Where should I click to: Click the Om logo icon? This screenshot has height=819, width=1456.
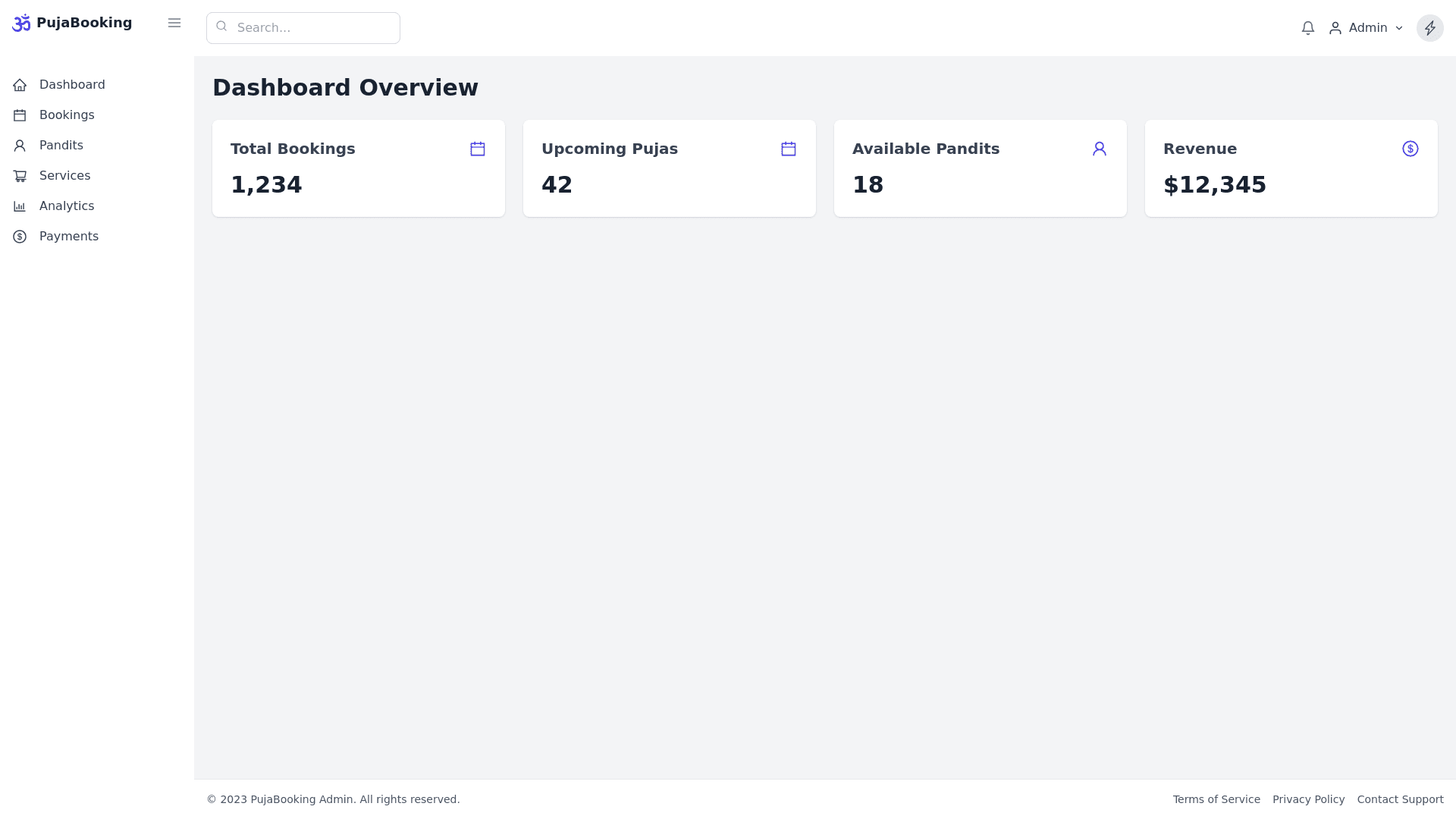point(21,23)
